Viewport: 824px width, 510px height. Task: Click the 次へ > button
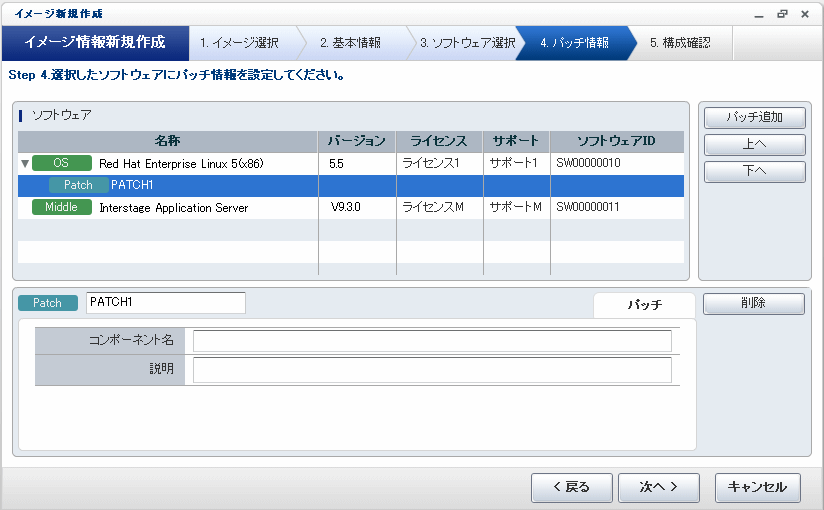click(658, 487)
